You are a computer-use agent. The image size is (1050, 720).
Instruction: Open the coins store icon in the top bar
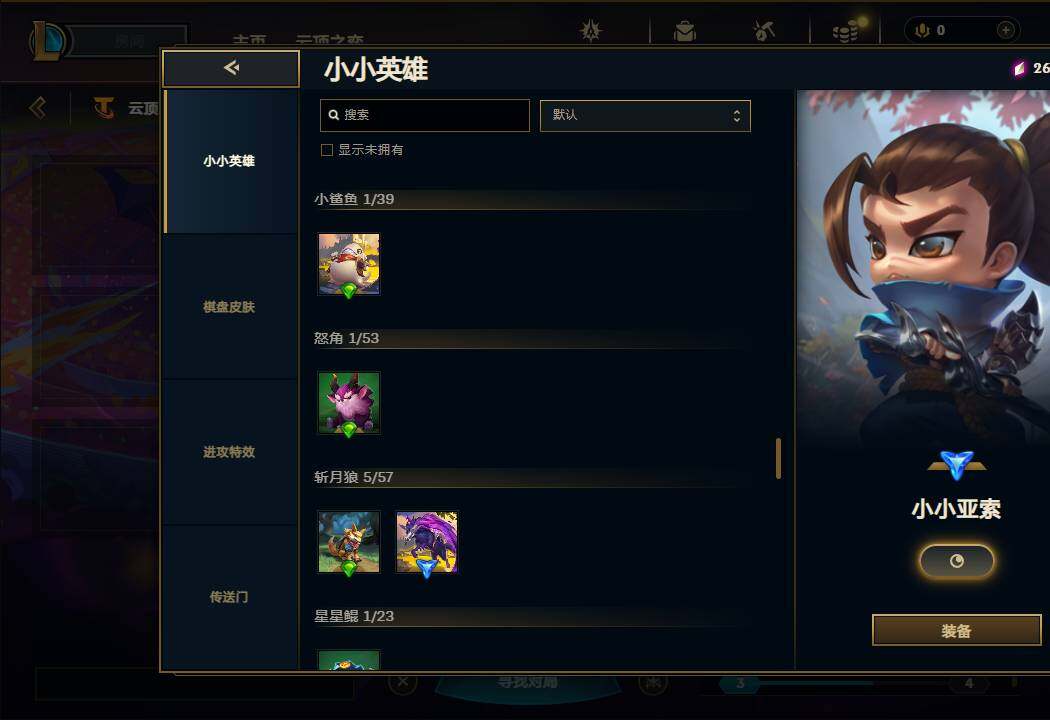pos(846,31)
